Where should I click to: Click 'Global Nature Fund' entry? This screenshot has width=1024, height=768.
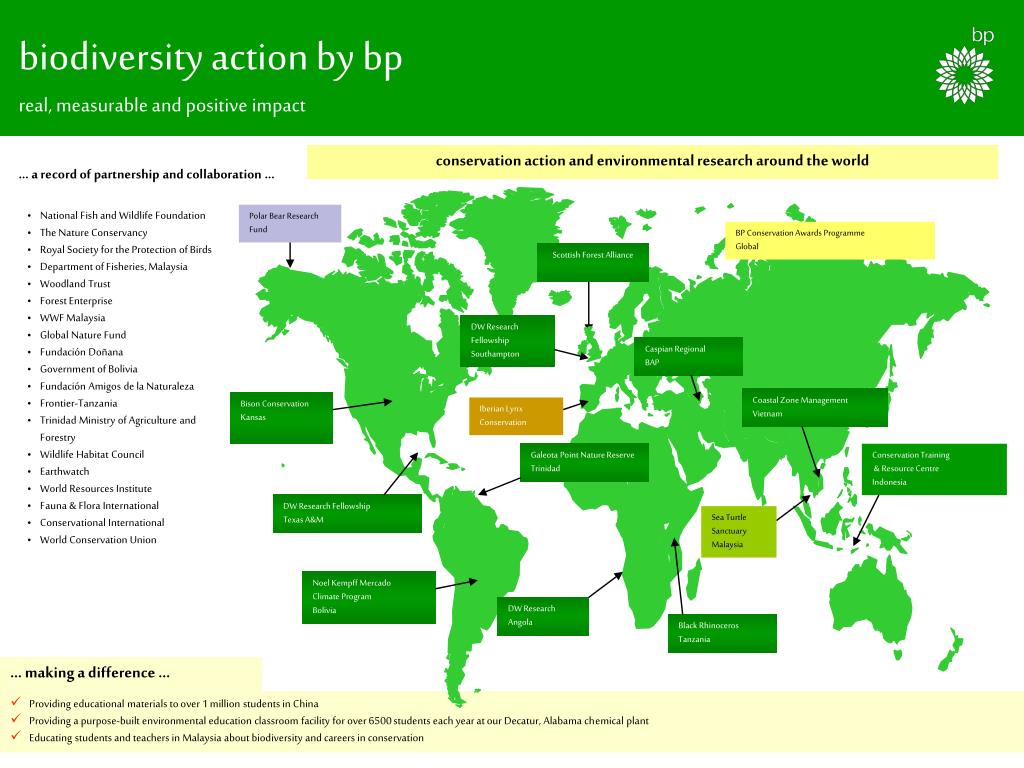tap(83, 334)
